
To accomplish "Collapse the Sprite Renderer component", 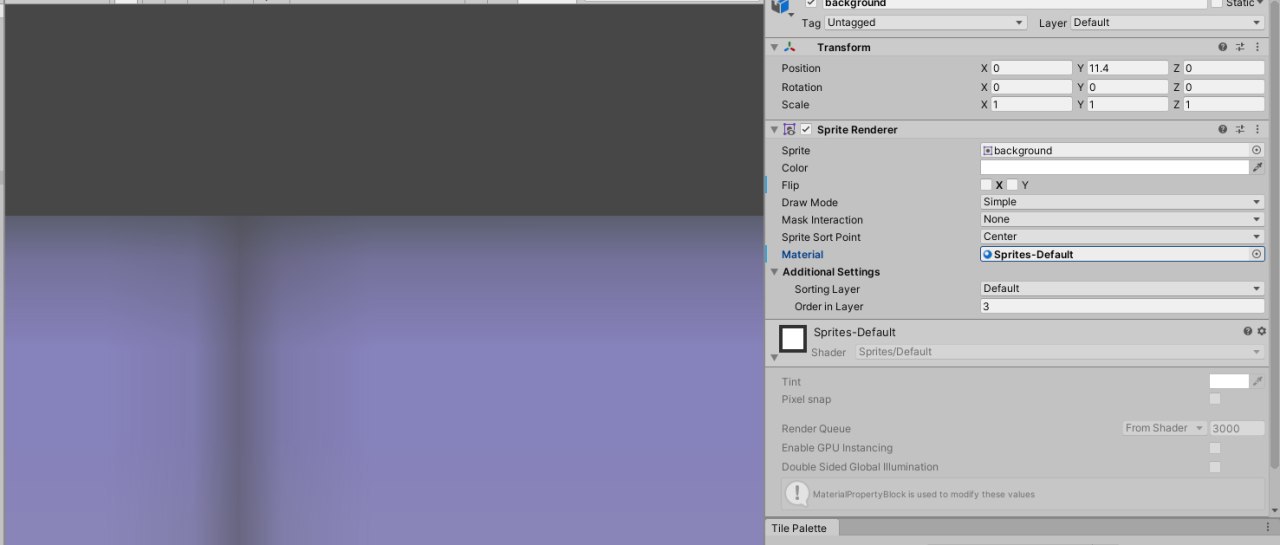I will tap(774, 129).
